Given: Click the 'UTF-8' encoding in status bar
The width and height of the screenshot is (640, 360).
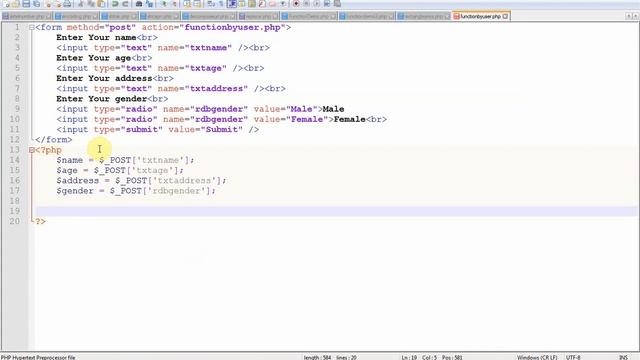Looking at the screenshot, I should coord(573,357).
